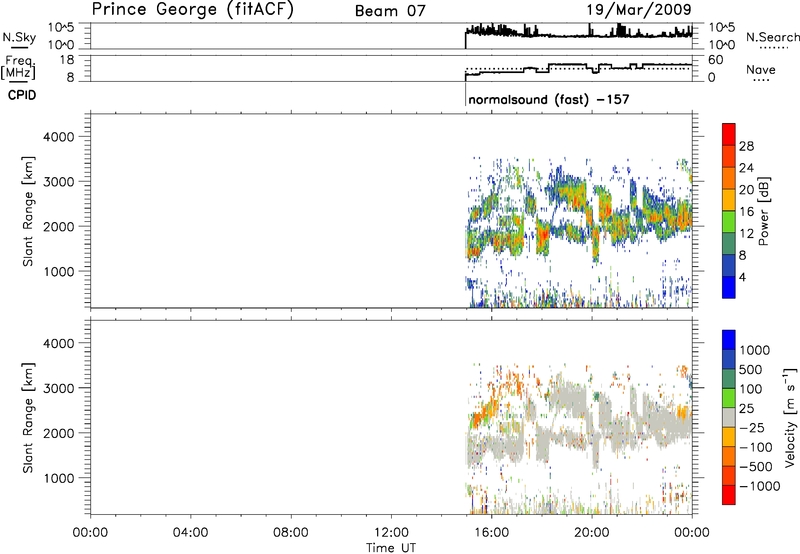This screenshot has height=554, width=800.
Task: Click the Slant Range title of power panel
Action: (28, 211)
